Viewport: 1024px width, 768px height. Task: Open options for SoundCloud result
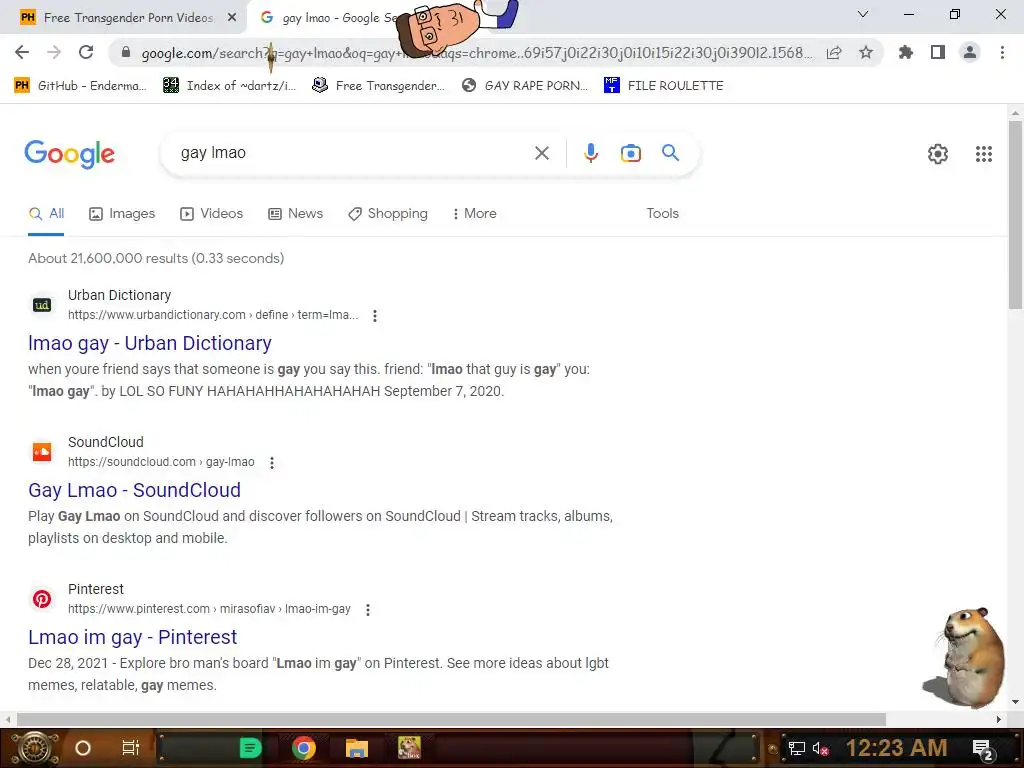click(x=272, y=462)
